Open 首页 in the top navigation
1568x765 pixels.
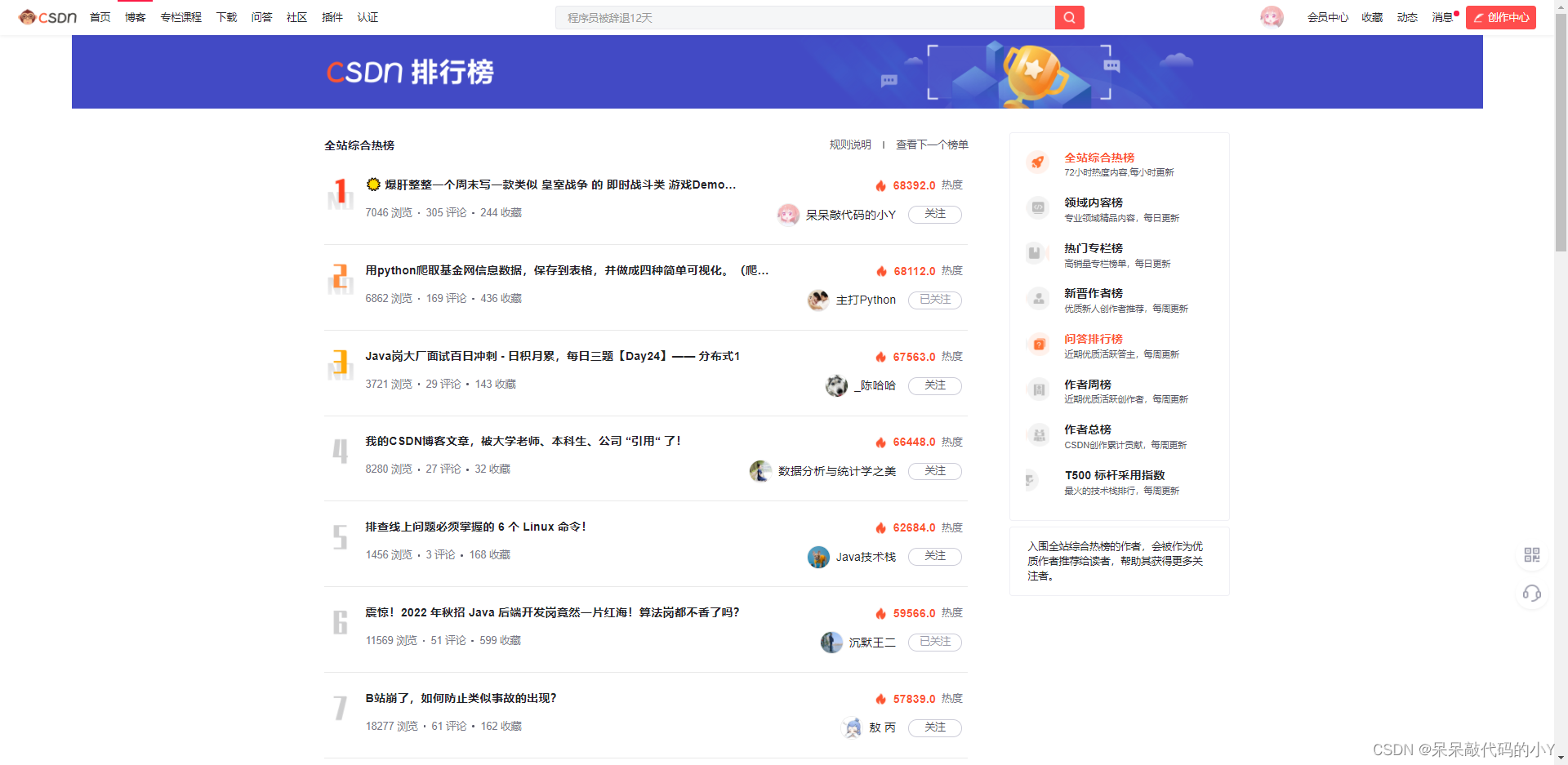point(100,17)
